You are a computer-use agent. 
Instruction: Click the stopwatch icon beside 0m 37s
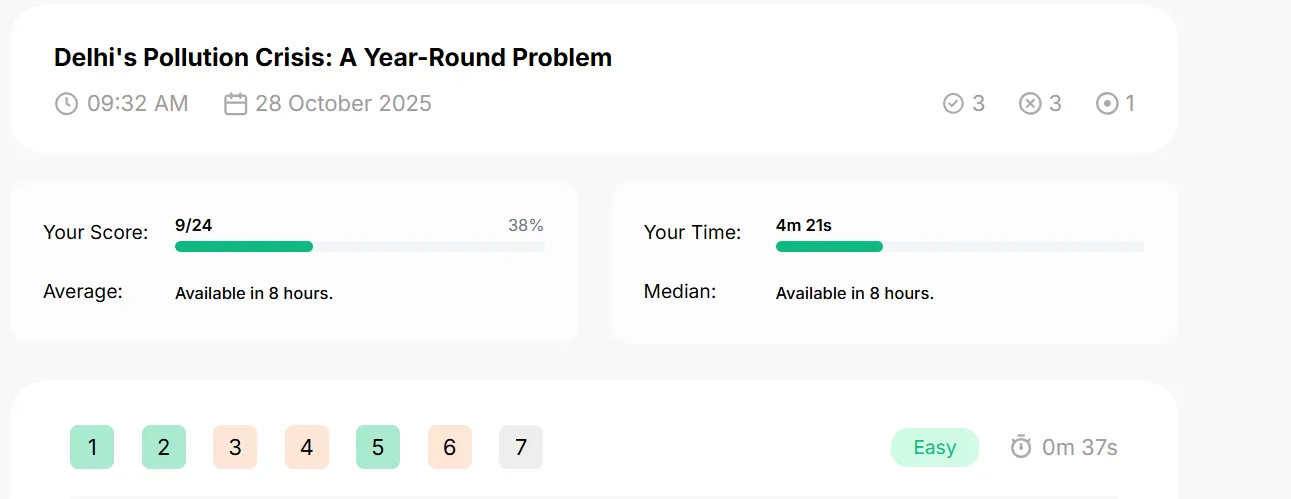(x=1020, y=447)
